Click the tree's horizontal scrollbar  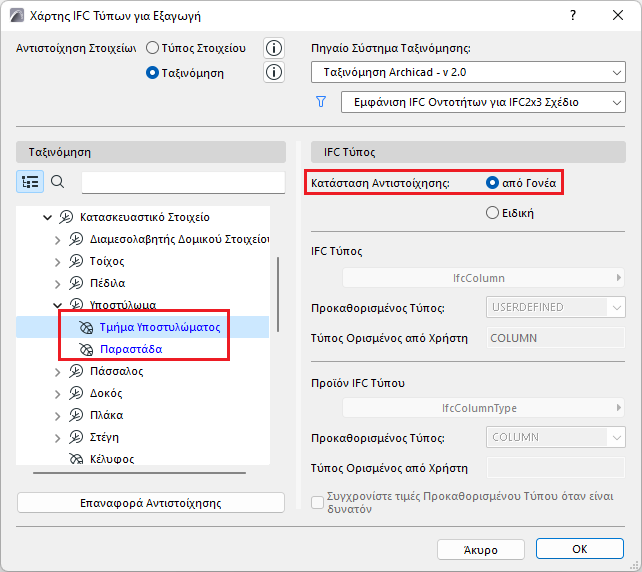139,473
